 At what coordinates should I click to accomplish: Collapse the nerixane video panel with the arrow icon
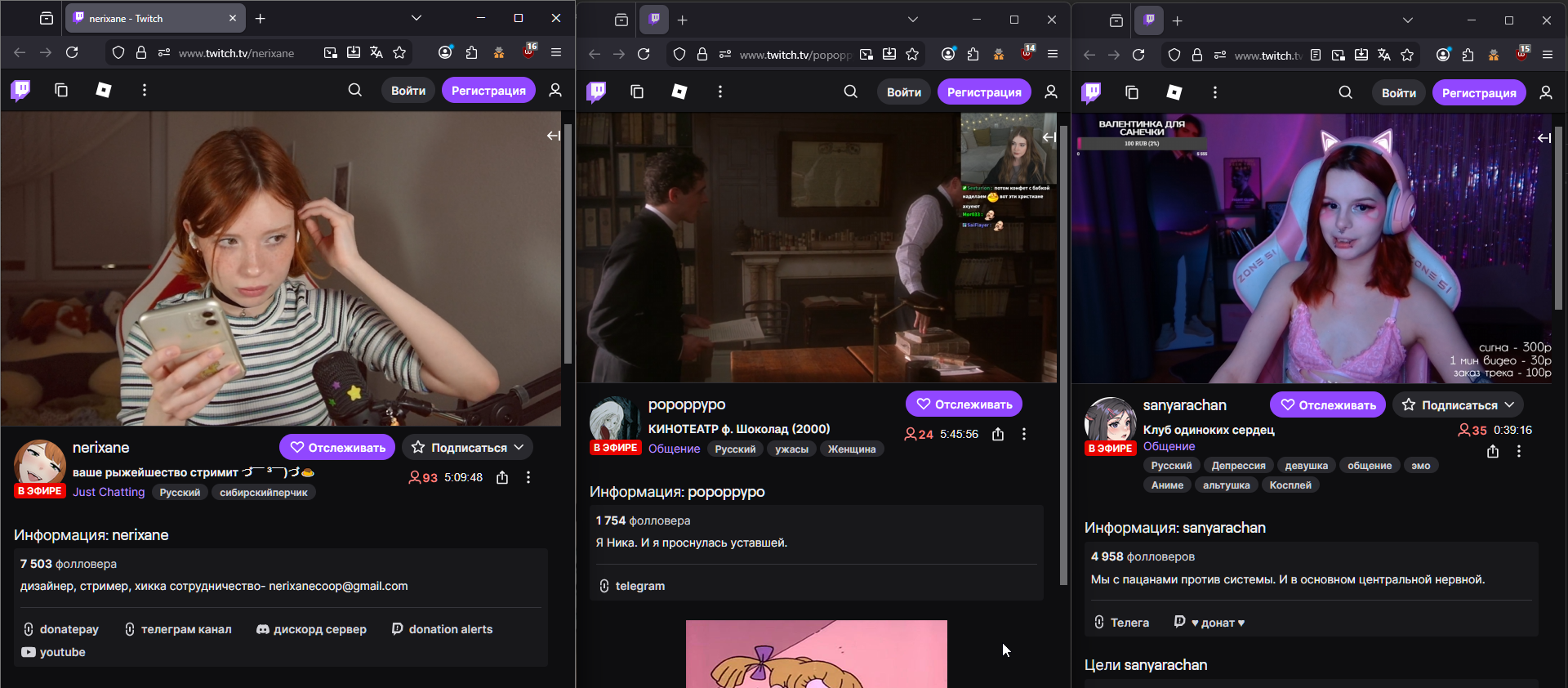click(x=553, y=136)
